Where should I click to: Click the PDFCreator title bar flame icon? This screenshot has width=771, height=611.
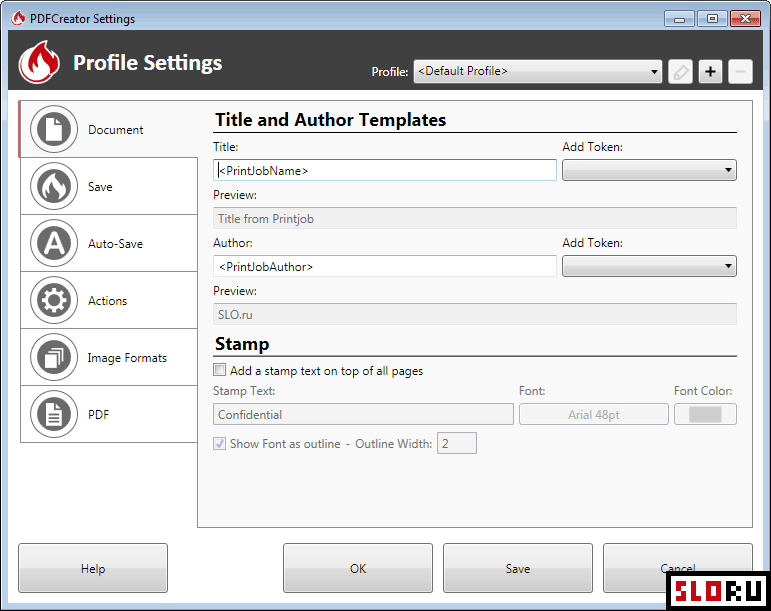tap(19, 18)
